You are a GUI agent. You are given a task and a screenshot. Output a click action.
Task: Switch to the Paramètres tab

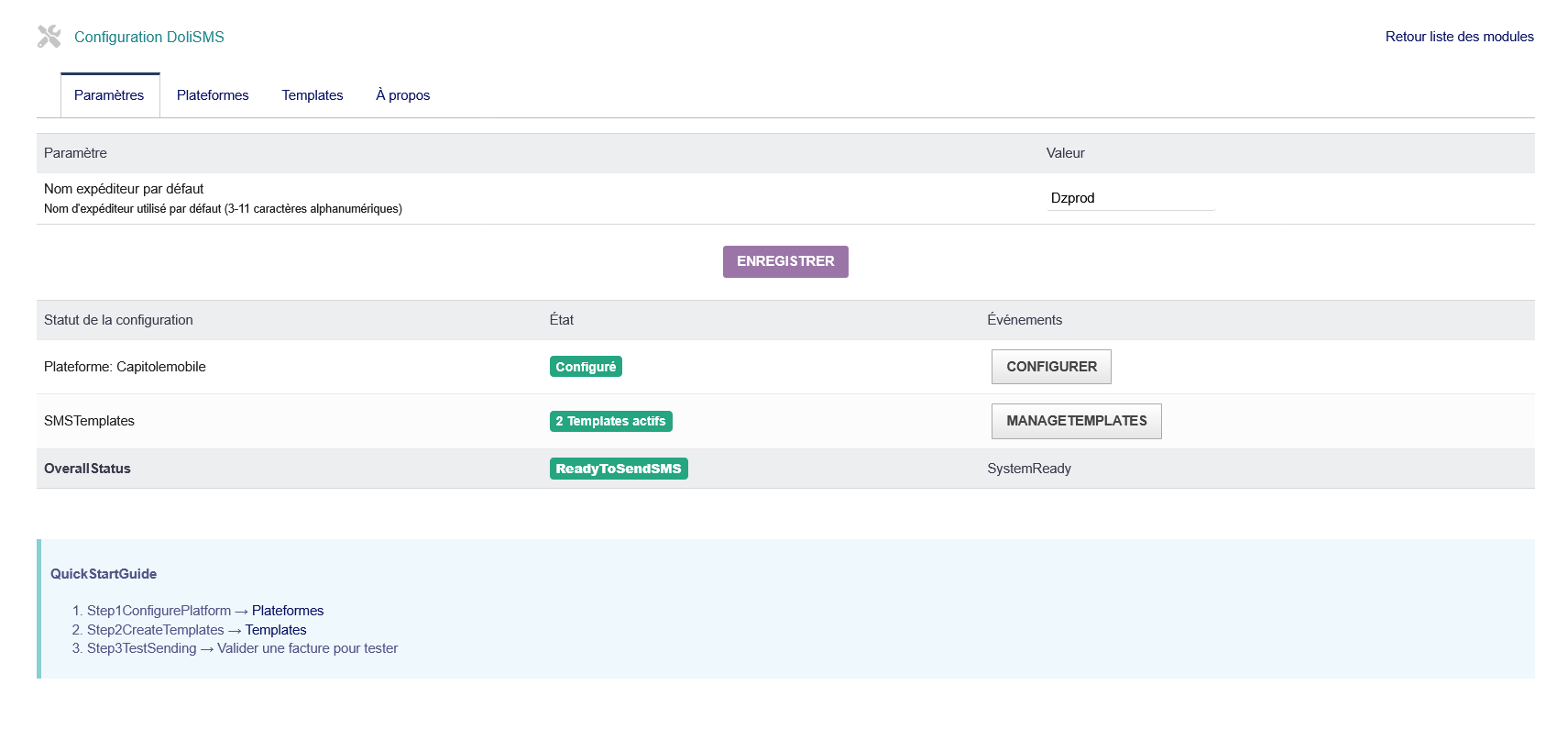109,95
